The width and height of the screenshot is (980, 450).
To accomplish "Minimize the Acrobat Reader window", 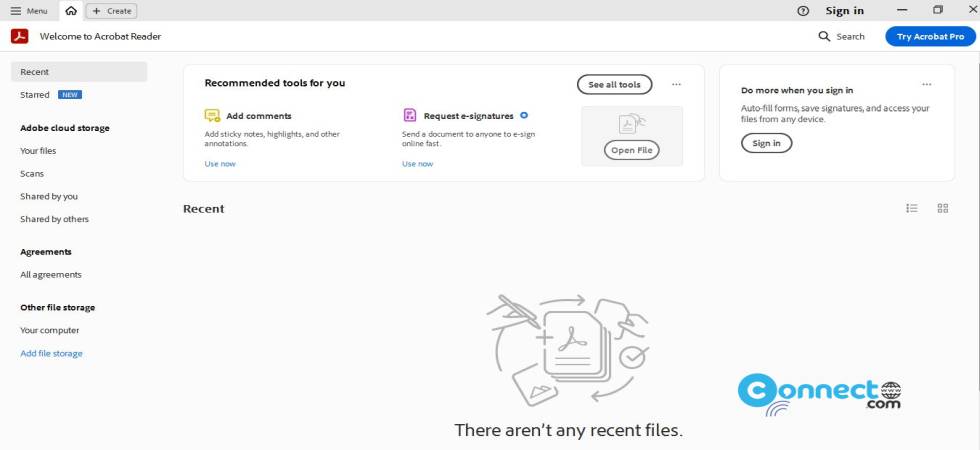I will 902,11.
